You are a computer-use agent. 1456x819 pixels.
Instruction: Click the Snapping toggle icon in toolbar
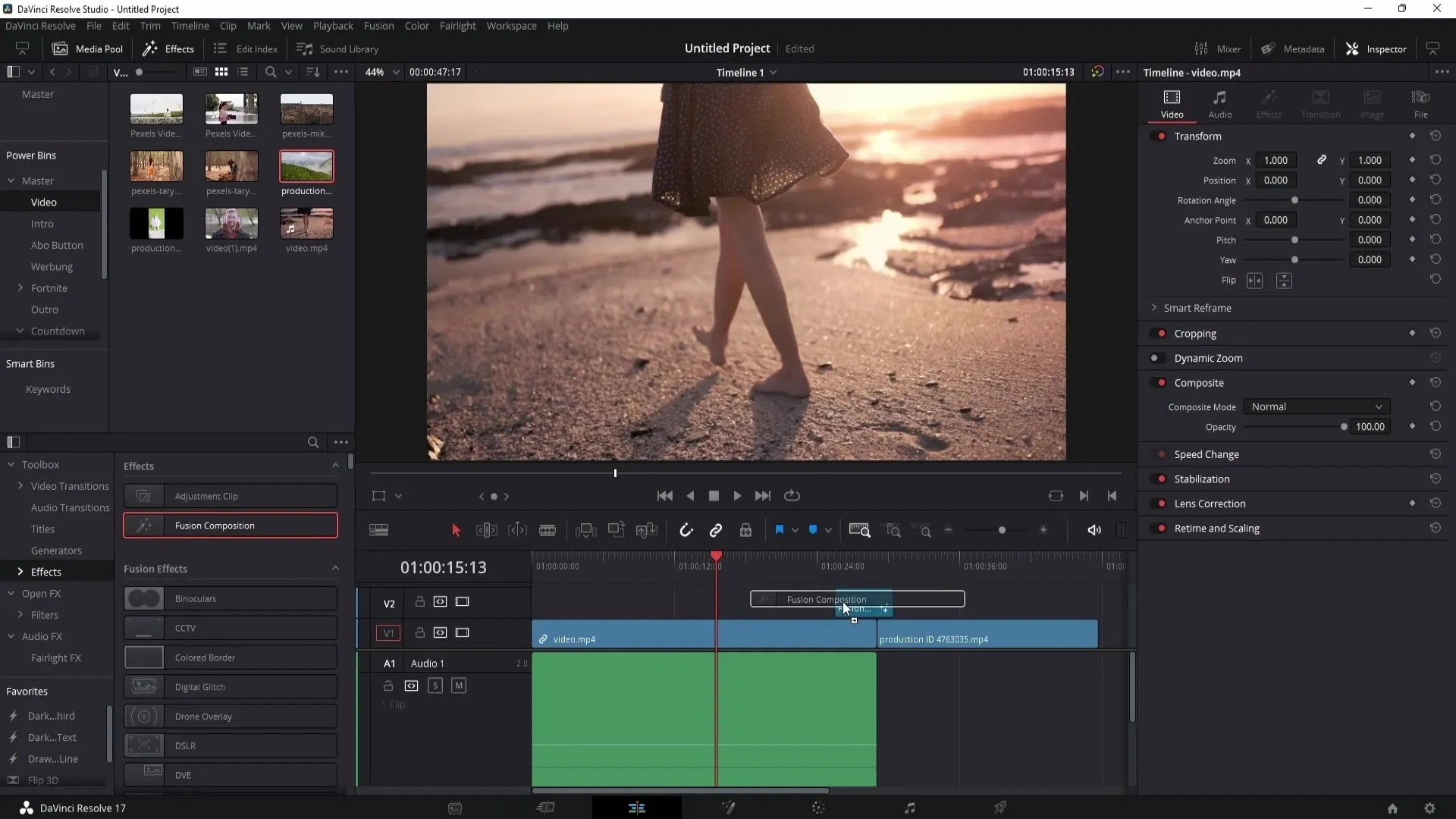tap(686, 531)
